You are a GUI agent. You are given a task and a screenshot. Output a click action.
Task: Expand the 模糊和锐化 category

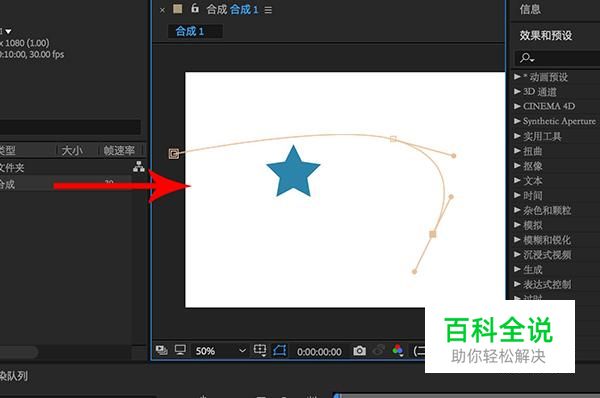tap(517, 240)
